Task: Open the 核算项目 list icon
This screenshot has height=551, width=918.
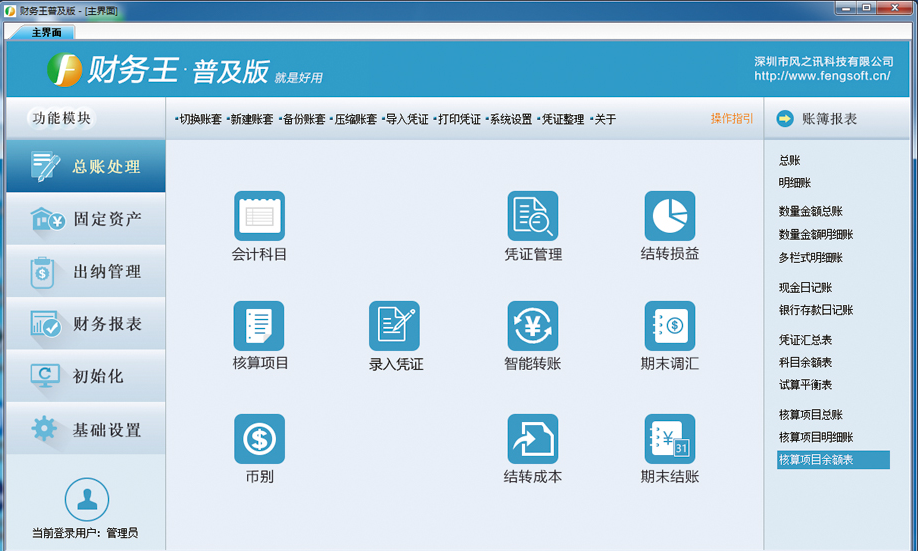Action: [259, 326]
